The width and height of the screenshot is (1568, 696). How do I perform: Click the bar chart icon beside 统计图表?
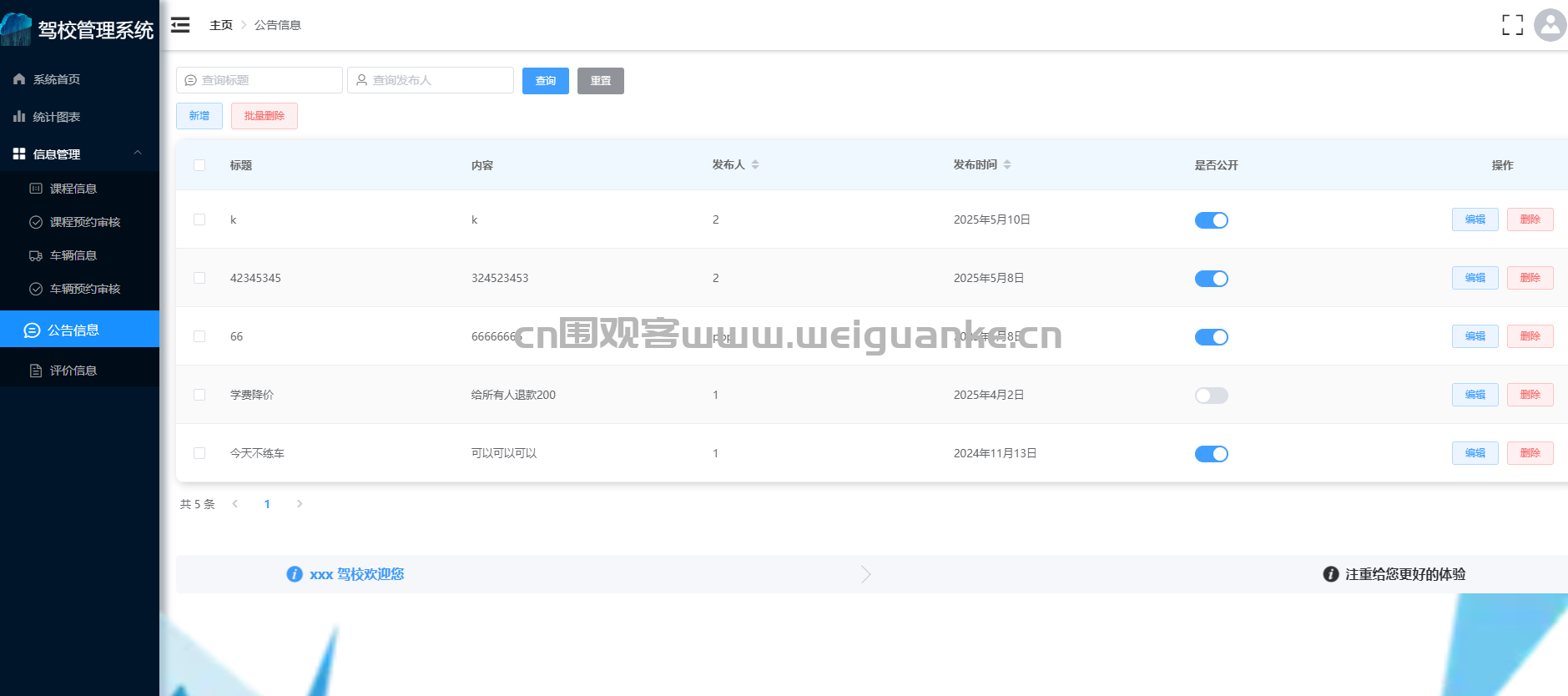(19, 116)
